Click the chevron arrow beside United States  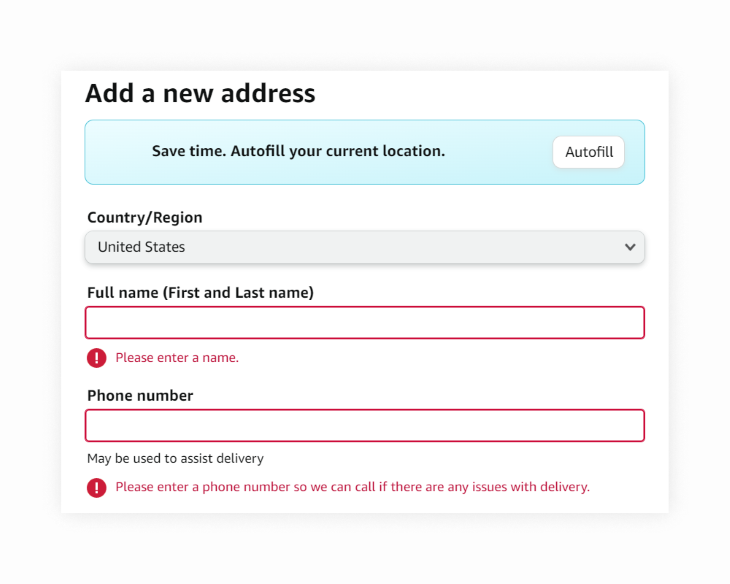(630, 247)
